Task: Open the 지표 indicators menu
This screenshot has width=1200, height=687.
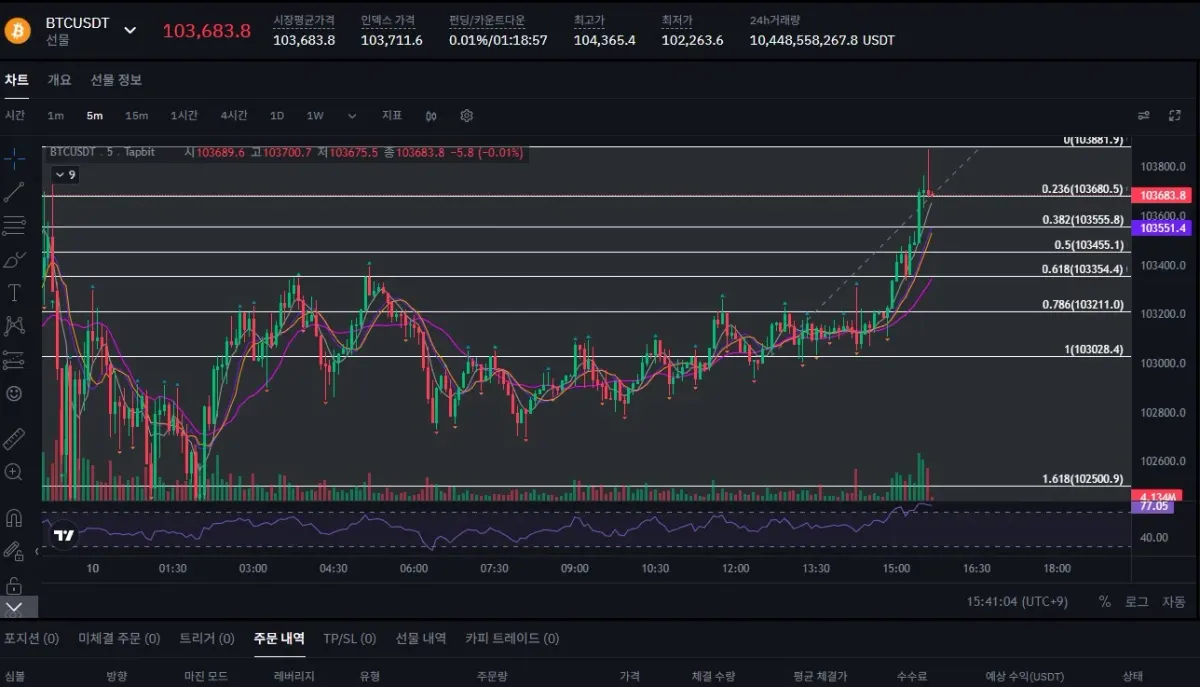Action: (392, 116)
